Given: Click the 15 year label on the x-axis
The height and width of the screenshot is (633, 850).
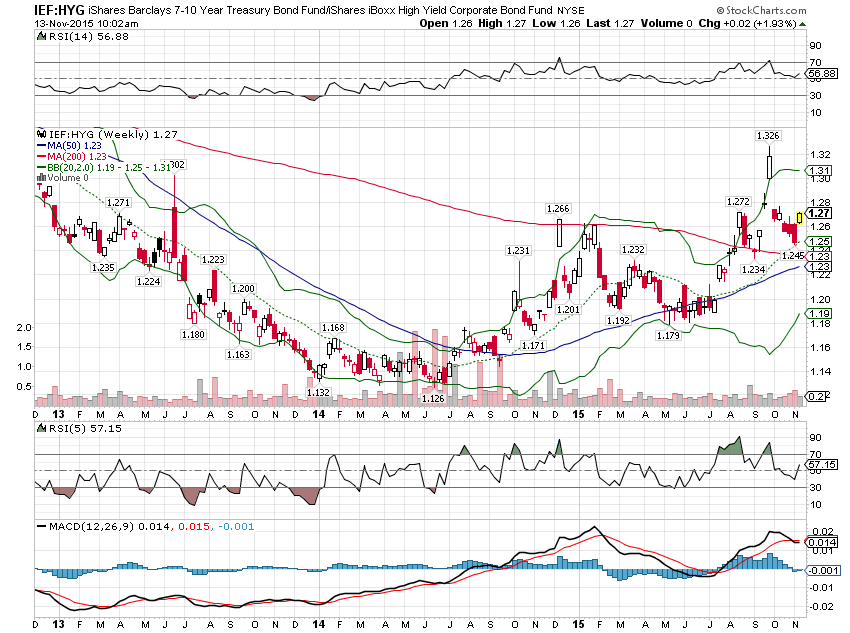Looking at the screenshot, I should (x=577, y=413).
